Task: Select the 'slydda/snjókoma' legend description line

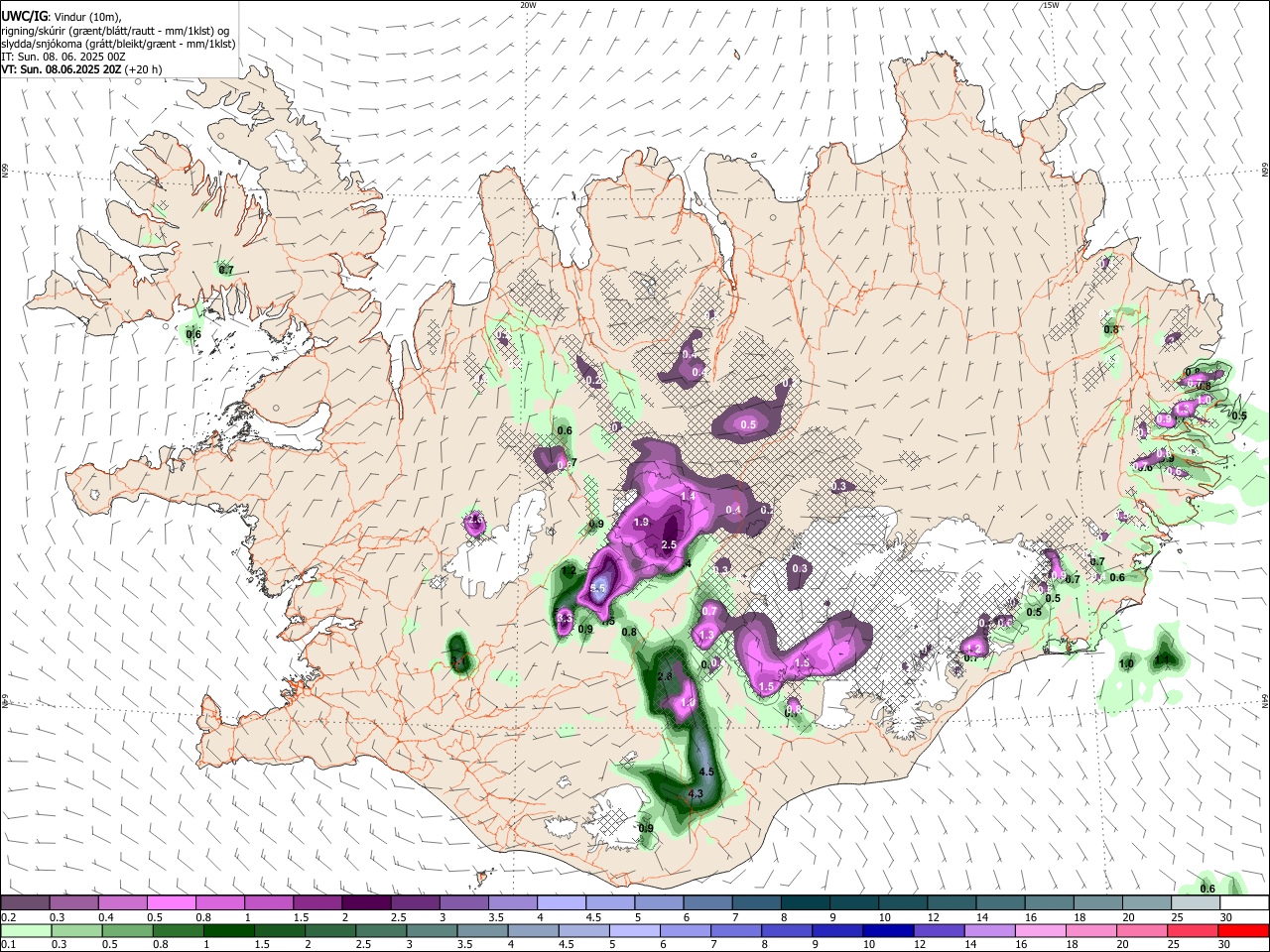Action: tap(119, 44)
